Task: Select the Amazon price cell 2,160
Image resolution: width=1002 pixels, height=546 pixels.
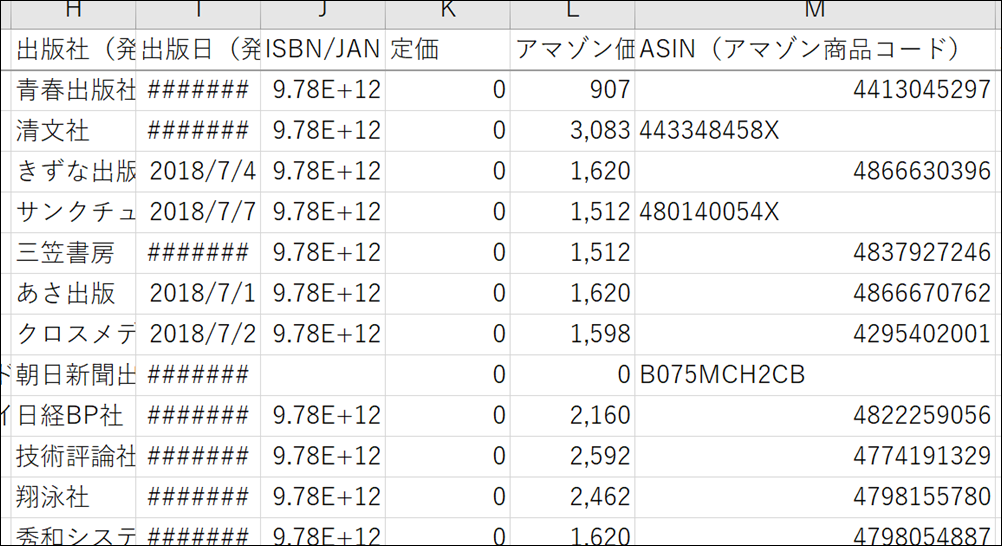Action: tap(572, 416)
